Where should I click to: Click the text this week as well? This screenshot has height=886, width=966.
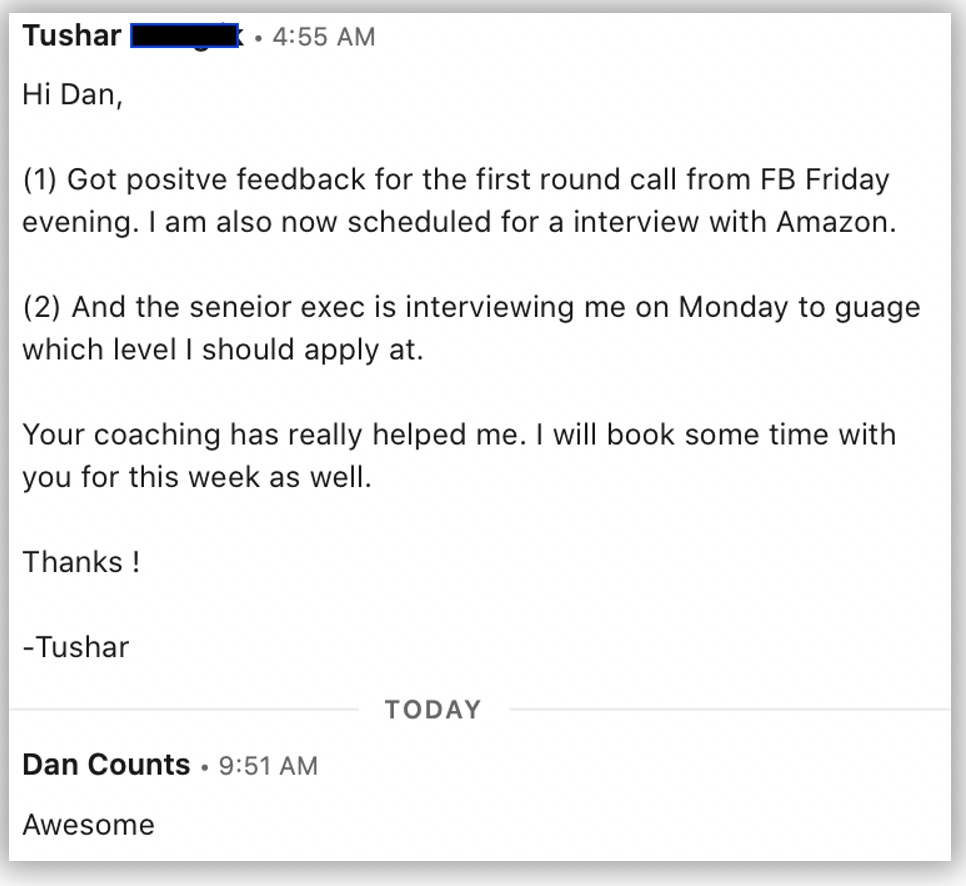click(250, 478)
